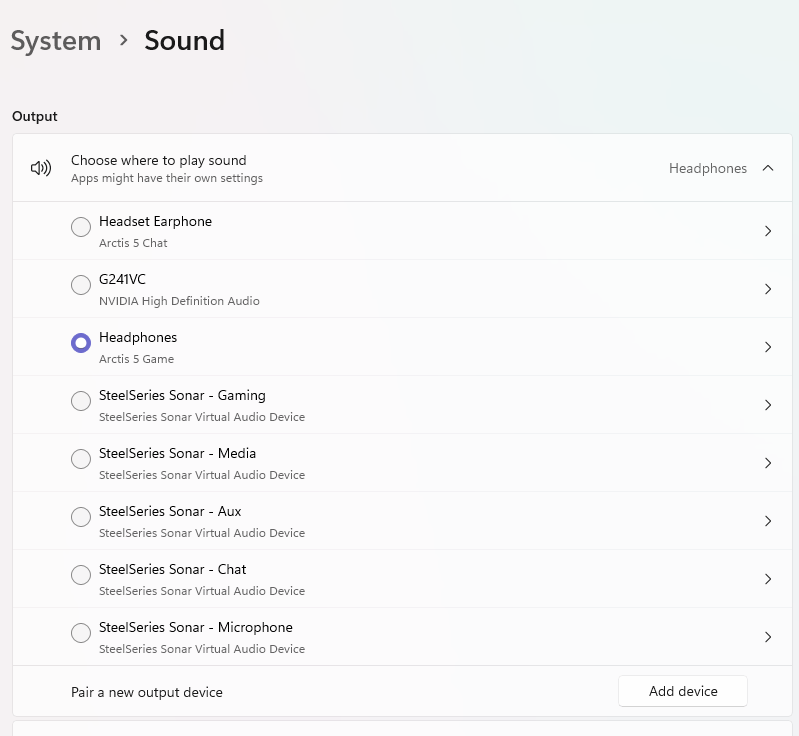Screen dimensions: 799x736
Task: Select G241VC as the output device
Action: click(81, 286)
